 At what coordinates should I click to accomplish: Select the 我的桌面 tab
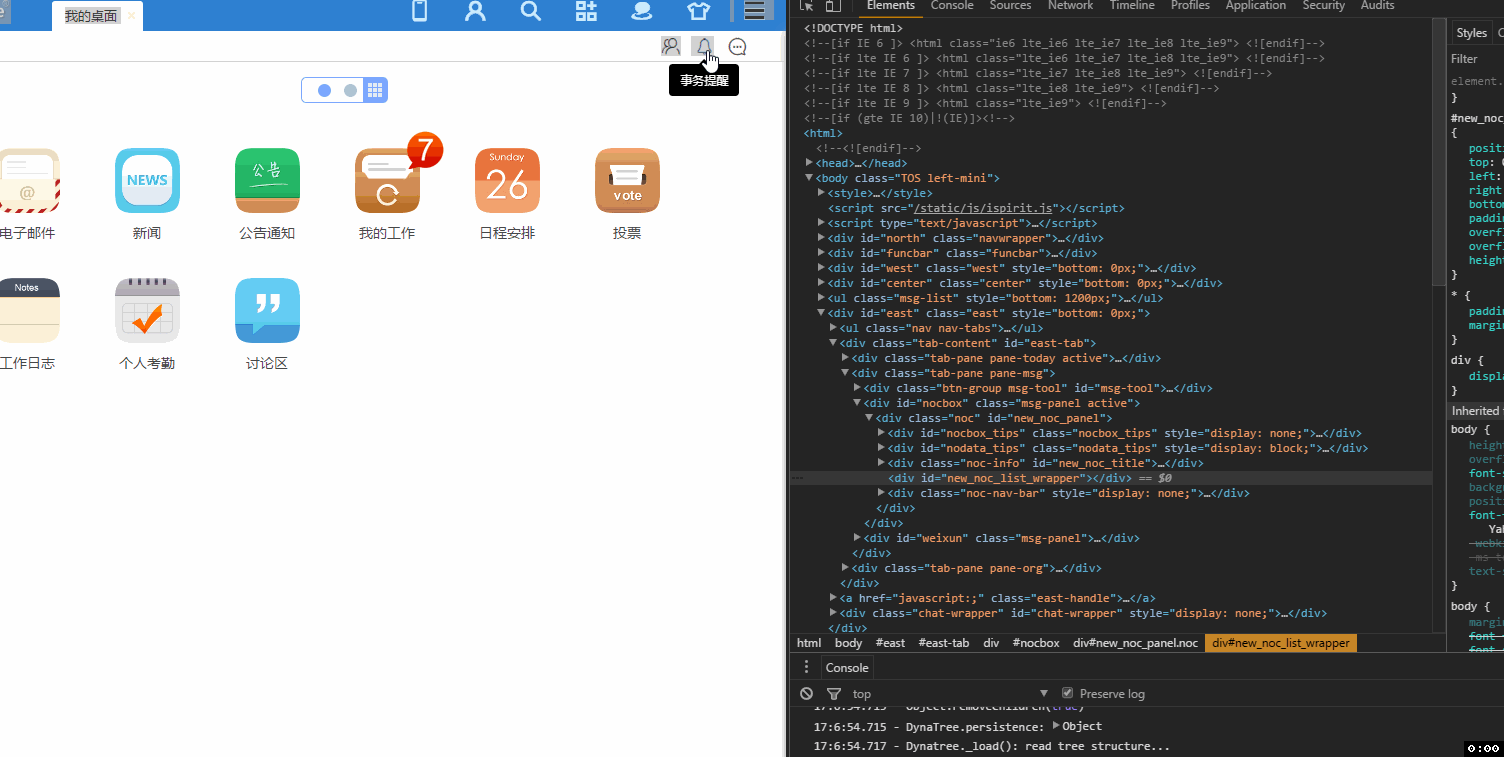(91, 16)
